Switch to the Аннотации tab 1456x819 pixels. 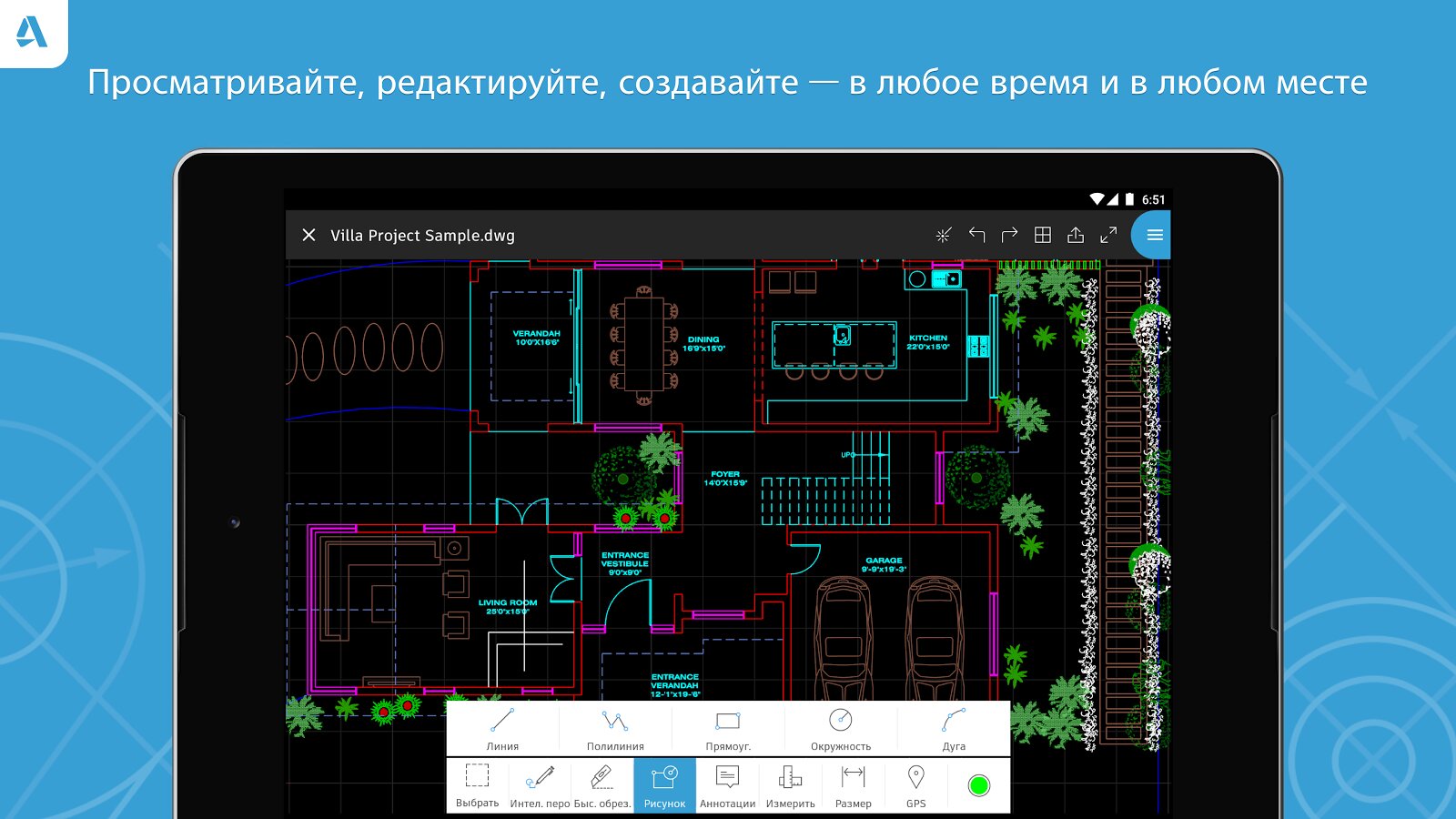[x=727, y=785]
